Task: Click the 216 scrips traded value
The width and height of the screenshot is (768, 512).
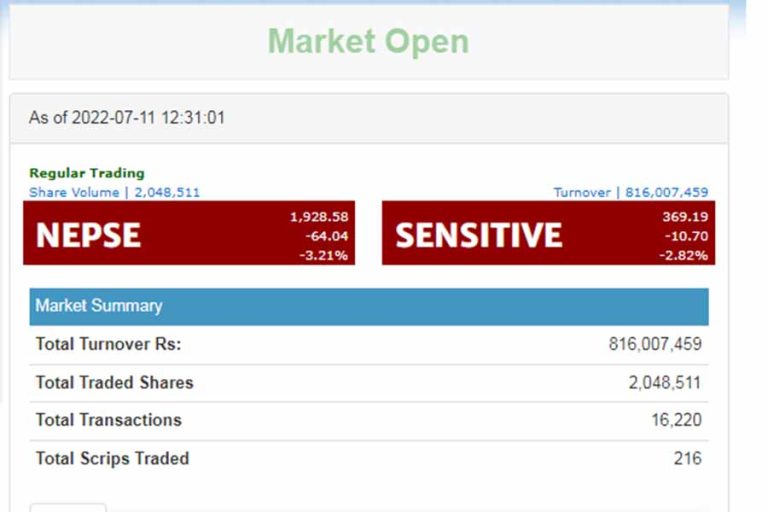Action: [687, 459]
